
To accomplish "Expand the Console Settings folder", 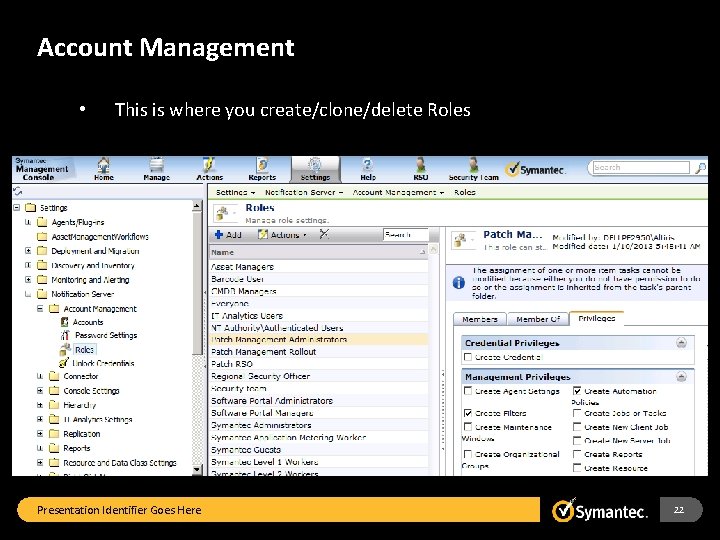I will [40, 391].
